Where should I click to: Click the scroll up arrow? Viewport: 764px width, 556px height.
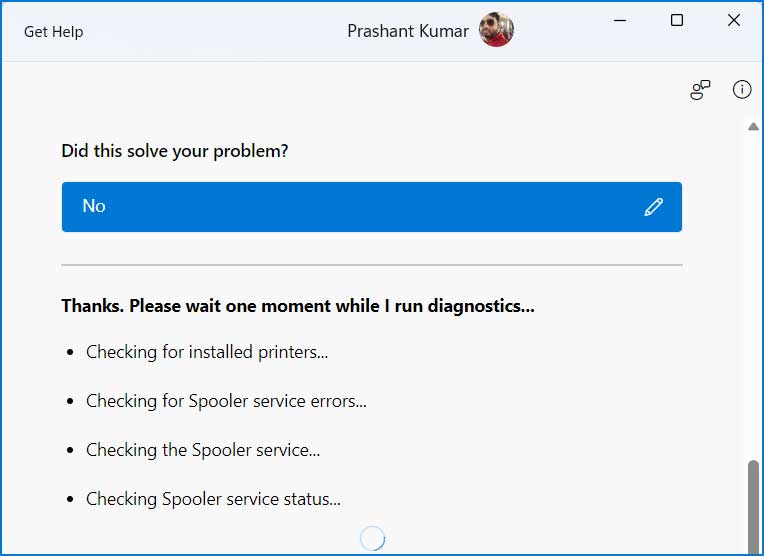point(753,127)
